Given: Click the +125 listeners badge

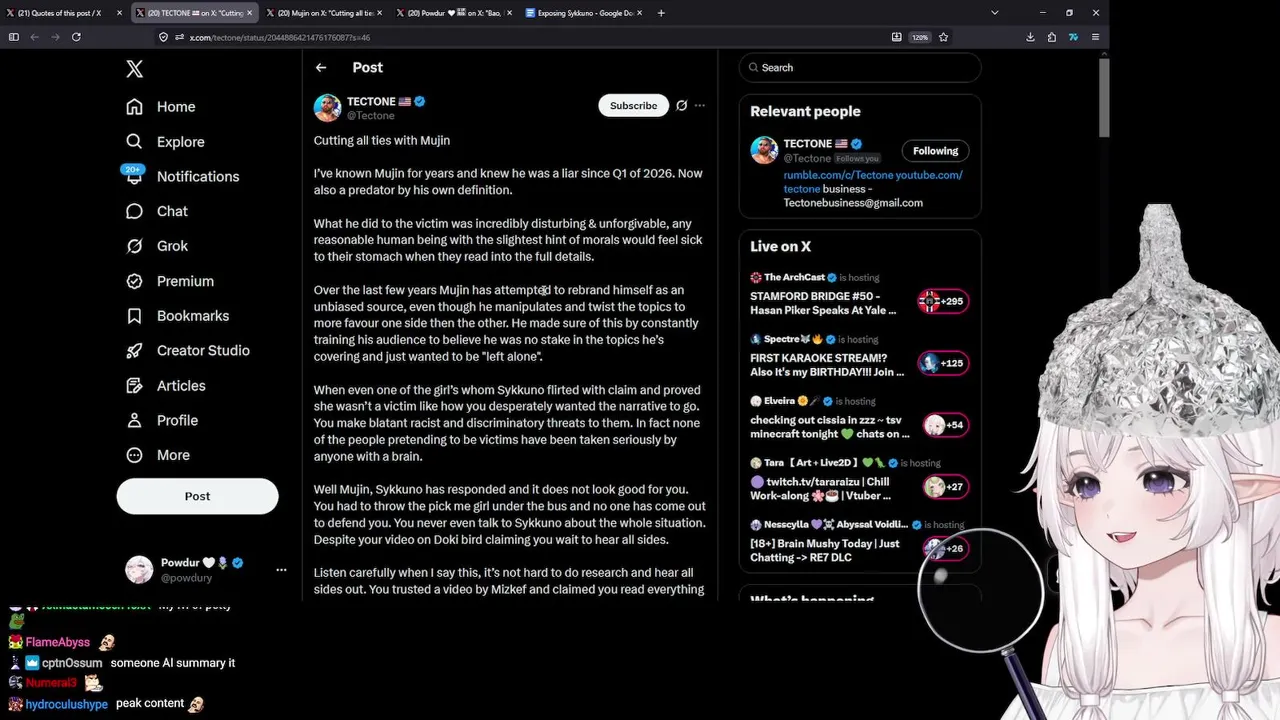Looking at the screenshot, I should click(943, 363).
